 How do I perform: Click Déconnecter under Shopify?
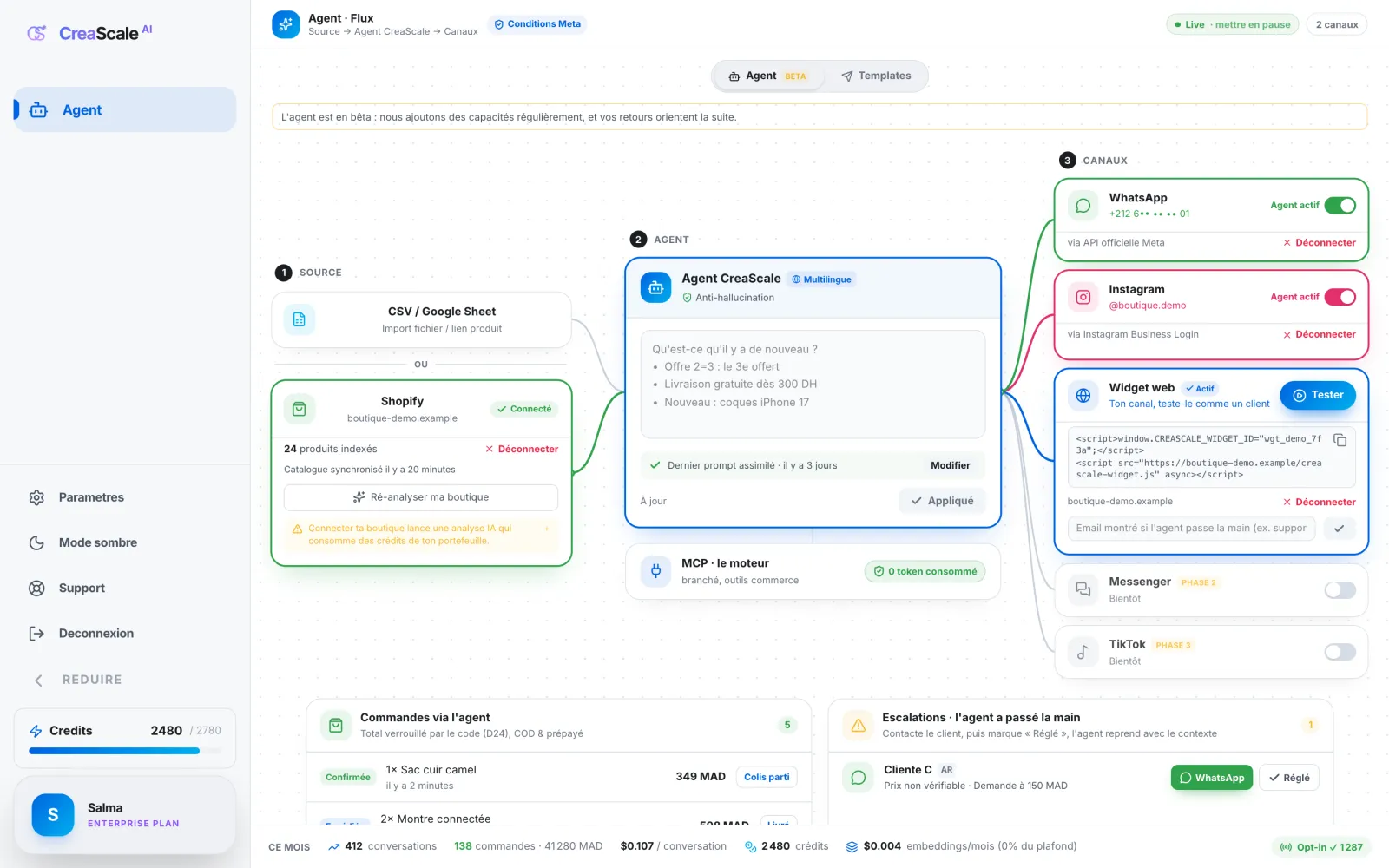(x=522, y=450)
